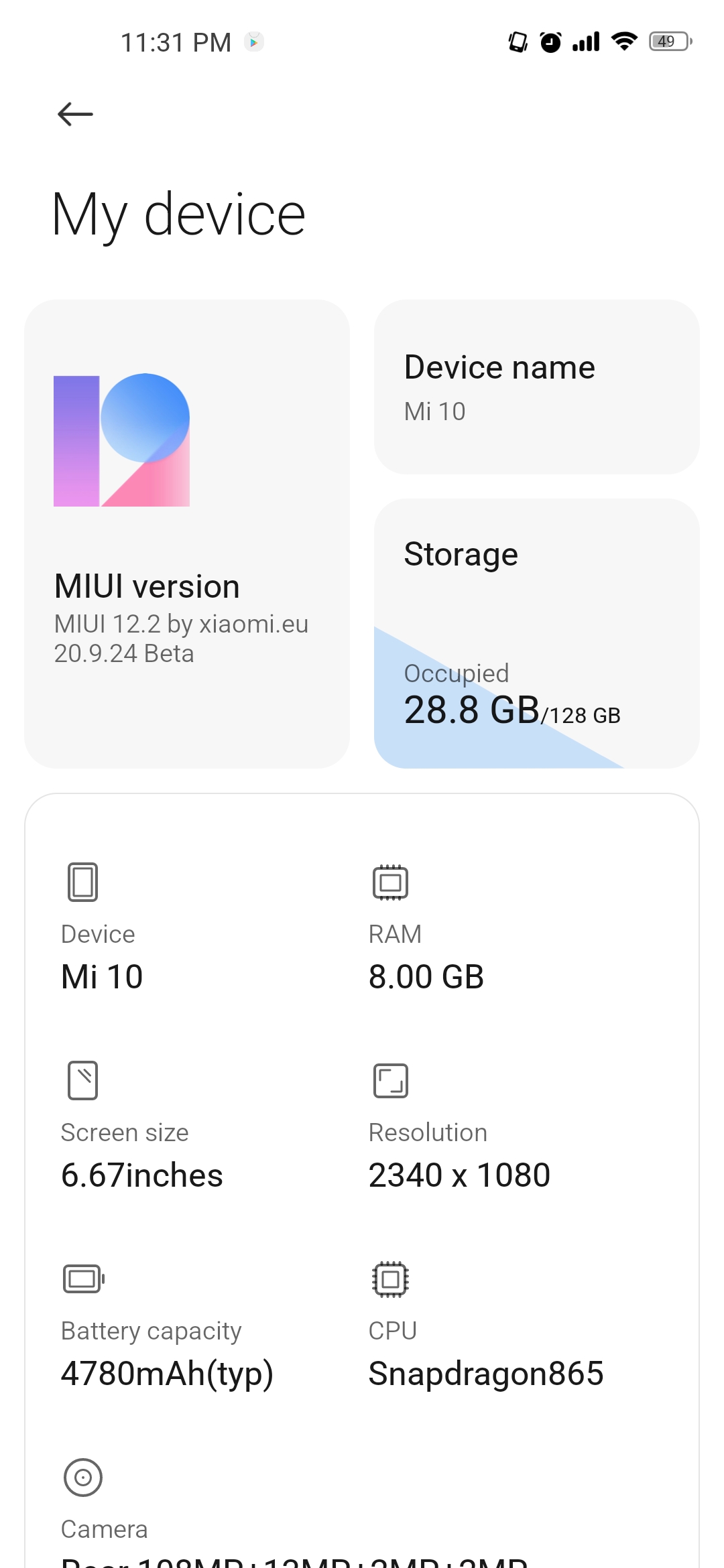Select the Snapdragon865 CPU text

pyautogui.click(x=486, y=1373)
